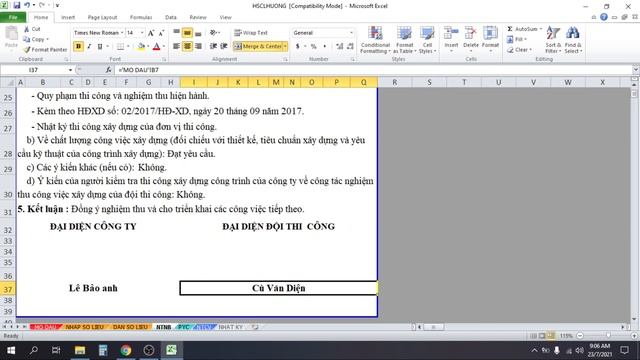Toggle Align Text Left

point(176,47)
